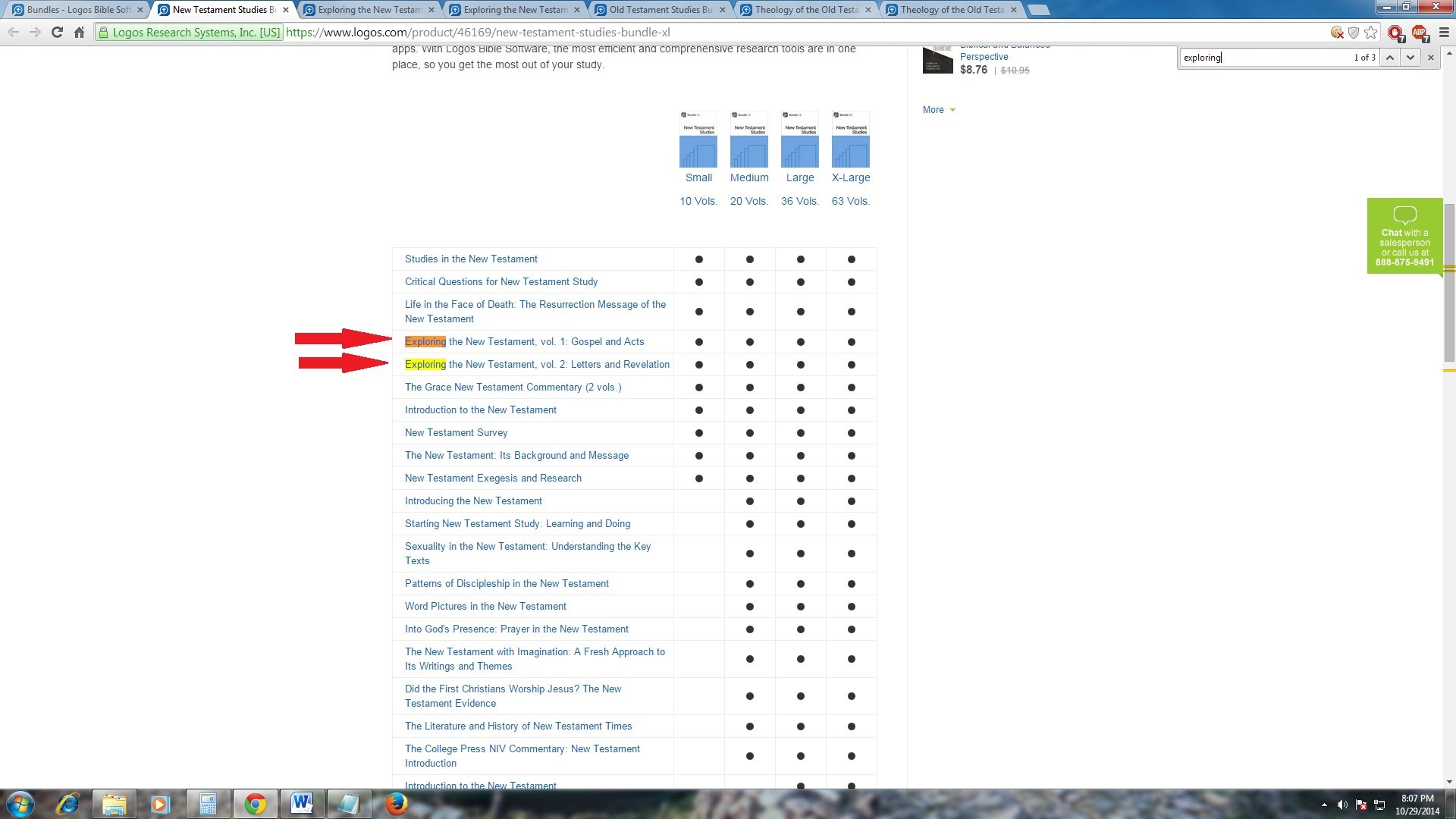Image resolution: width=1456 pixels, height=819 pixels.
Task: Click in the find-in-page search field
Action: point(1263,58)
